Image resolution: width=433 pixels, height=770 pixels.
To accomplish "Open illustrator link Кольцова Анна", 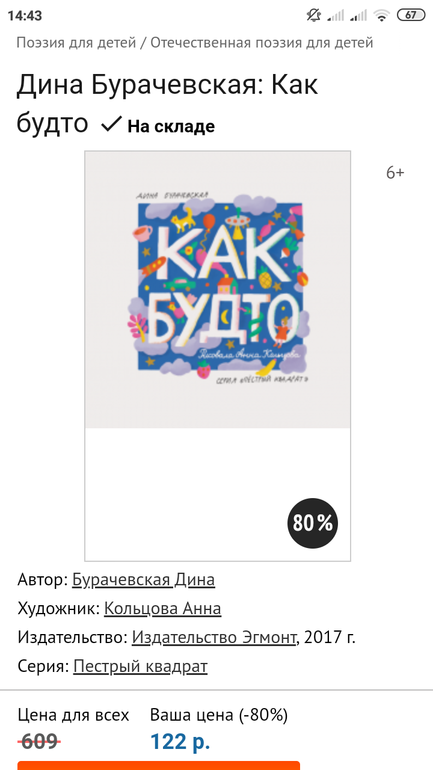I will point(162,609).
